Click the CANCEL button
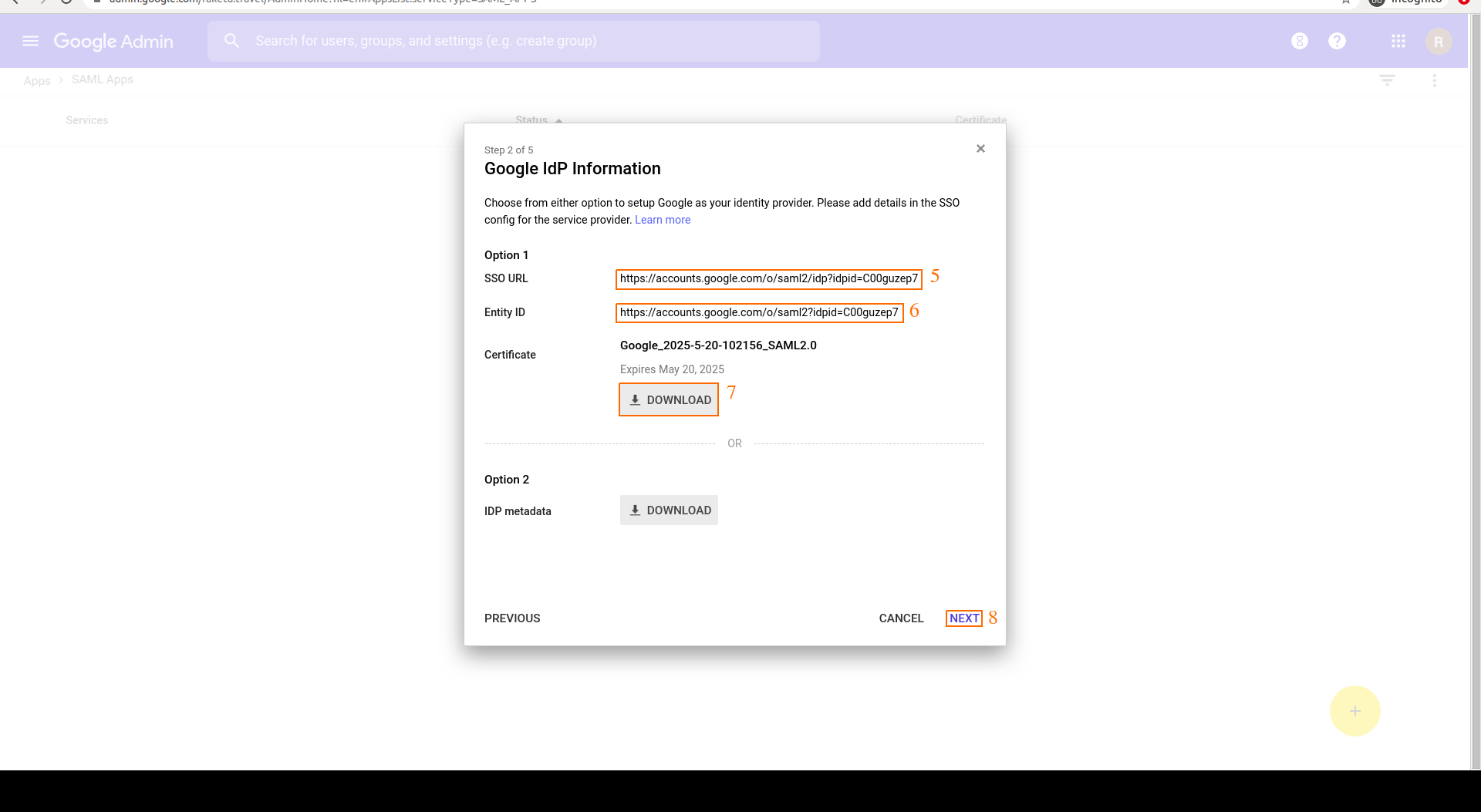 (901, 618)
